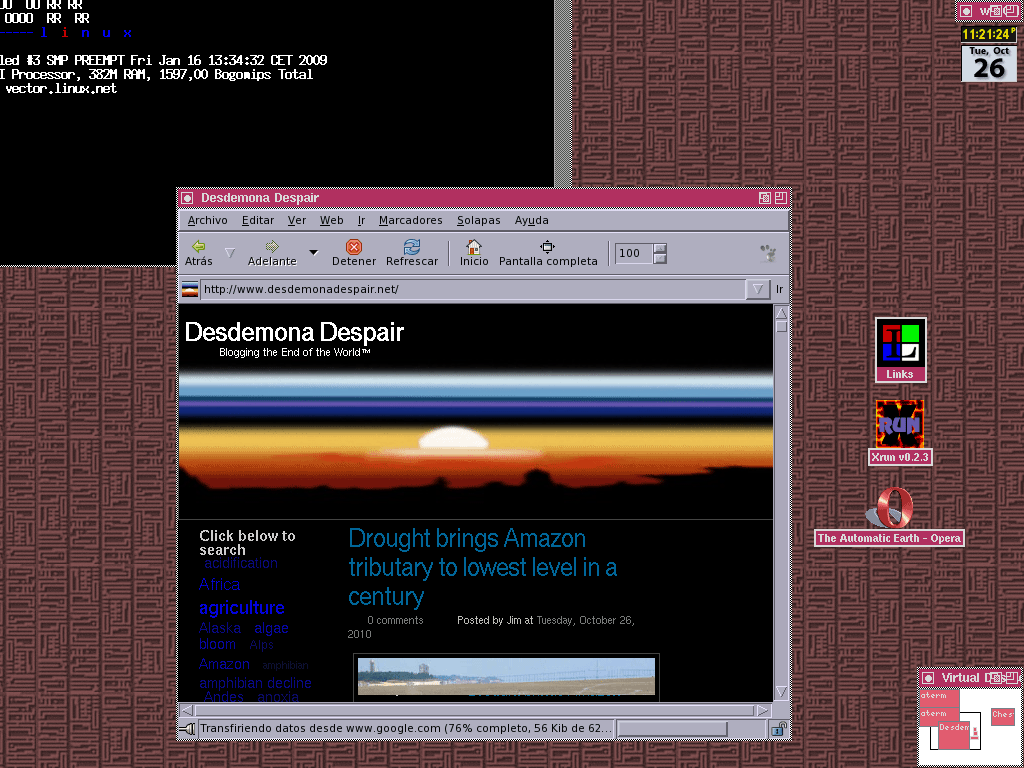This screenshot has height=768, width=1024.
Task: Enter Pantalla completa fullscreen mode
Action: point(547,246)
